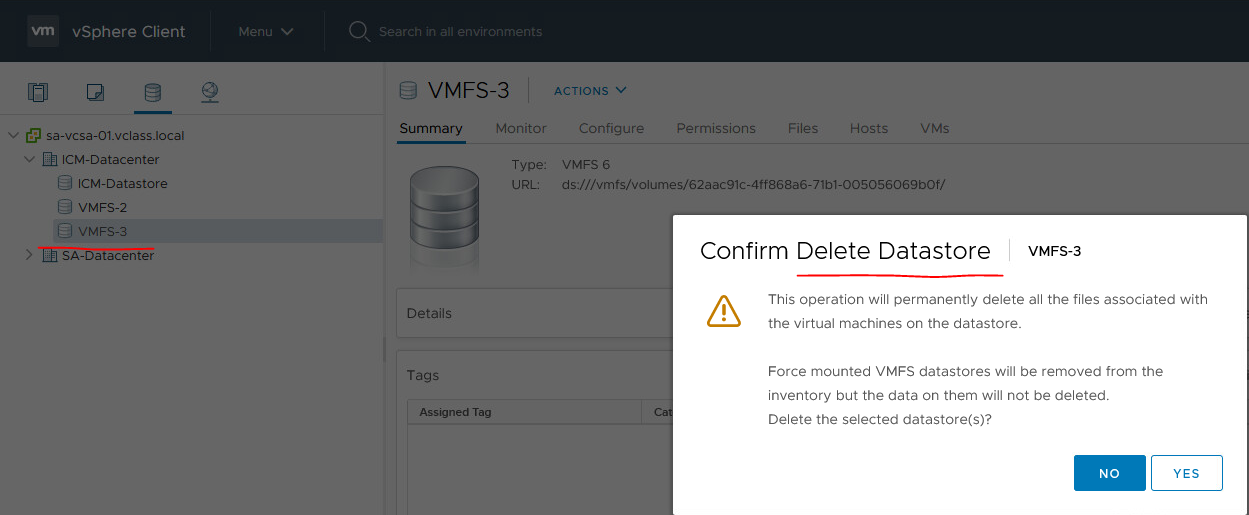Open the Networking inventory view icon

click(209, 92)
